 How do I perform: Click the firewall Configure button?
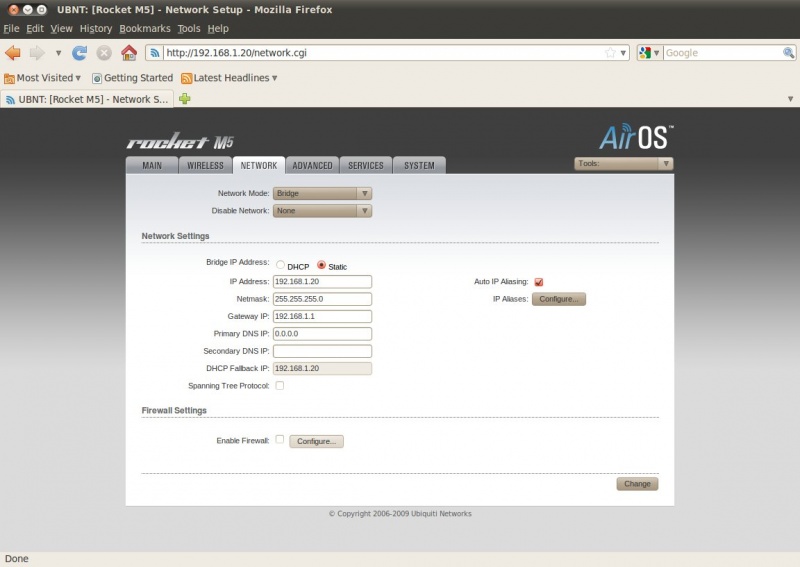click(x=316, y=441)
